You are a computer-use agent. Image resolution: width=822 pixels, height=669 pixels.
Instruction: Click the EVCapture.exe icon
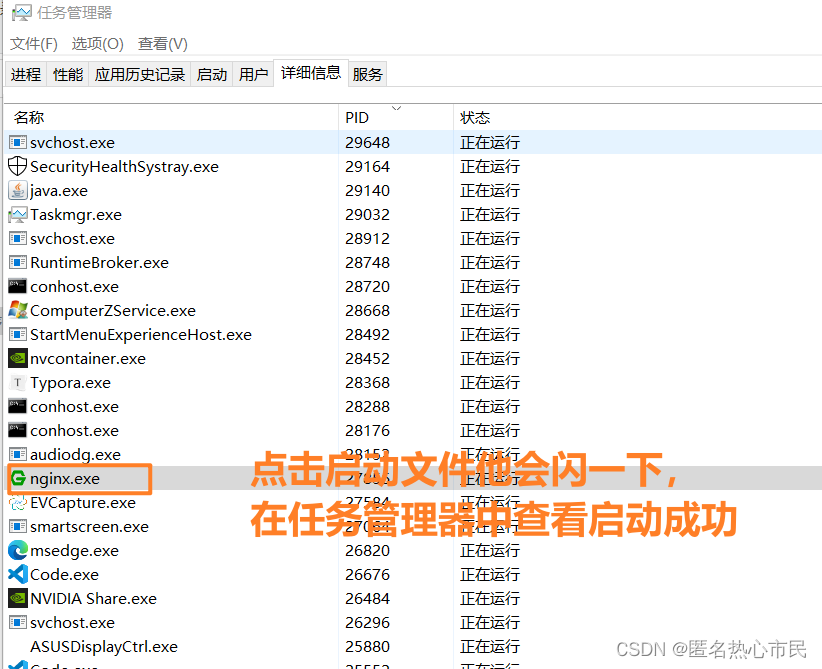click(x=17, y=502)
